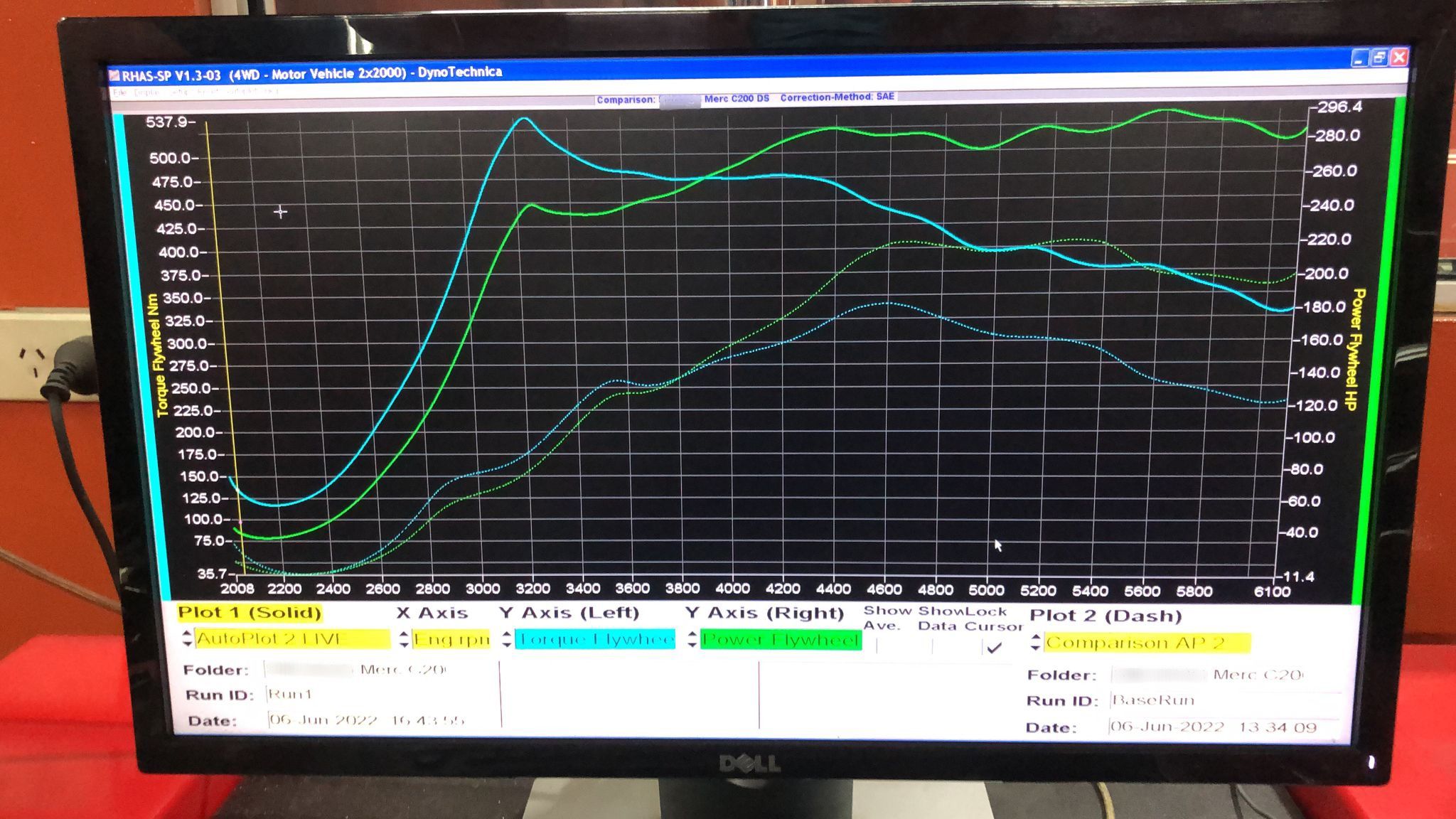The width and height of the screenshot is (1456, 819).
Task: Click the crosshair marker on the graph
Action: (280, 212)
